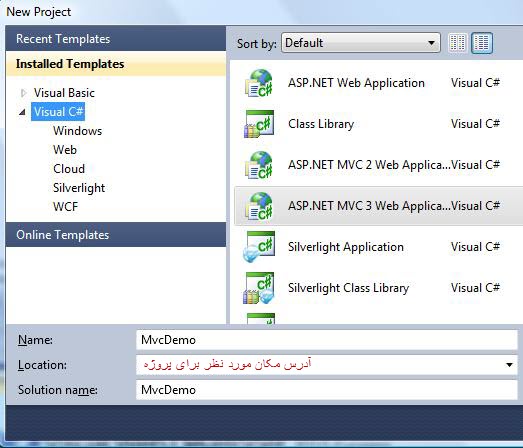
Task: Click the ASP.NET MVC 2 Web Application icon
Action: click(x=259, y=165)
